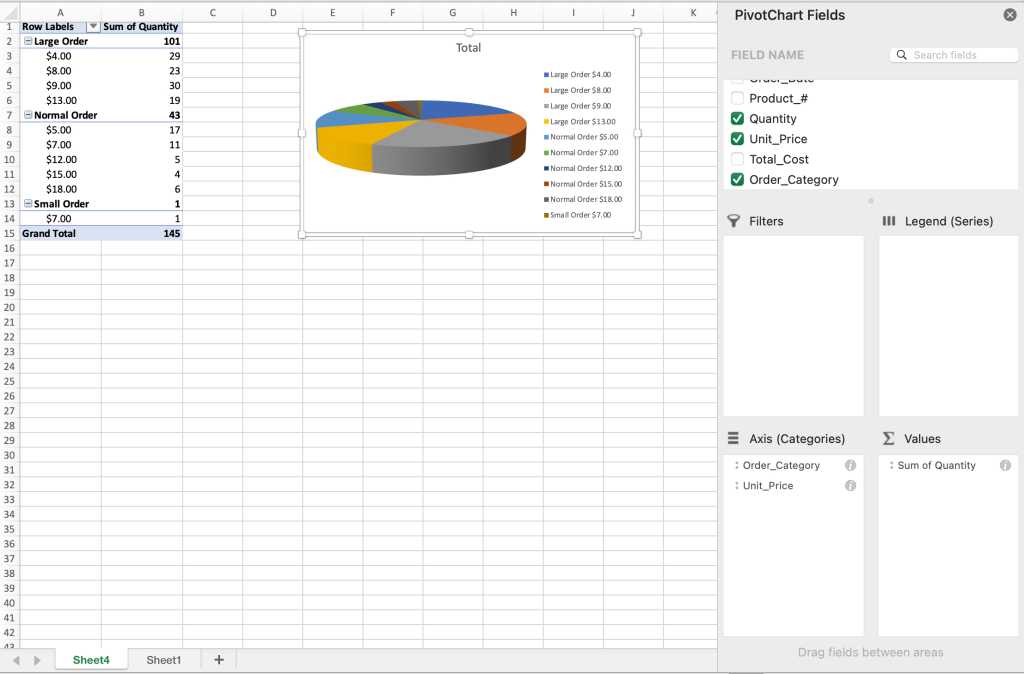Uncheck the Order_Category field
Viewport: 1024px width, 674px height.
point(737,179)
